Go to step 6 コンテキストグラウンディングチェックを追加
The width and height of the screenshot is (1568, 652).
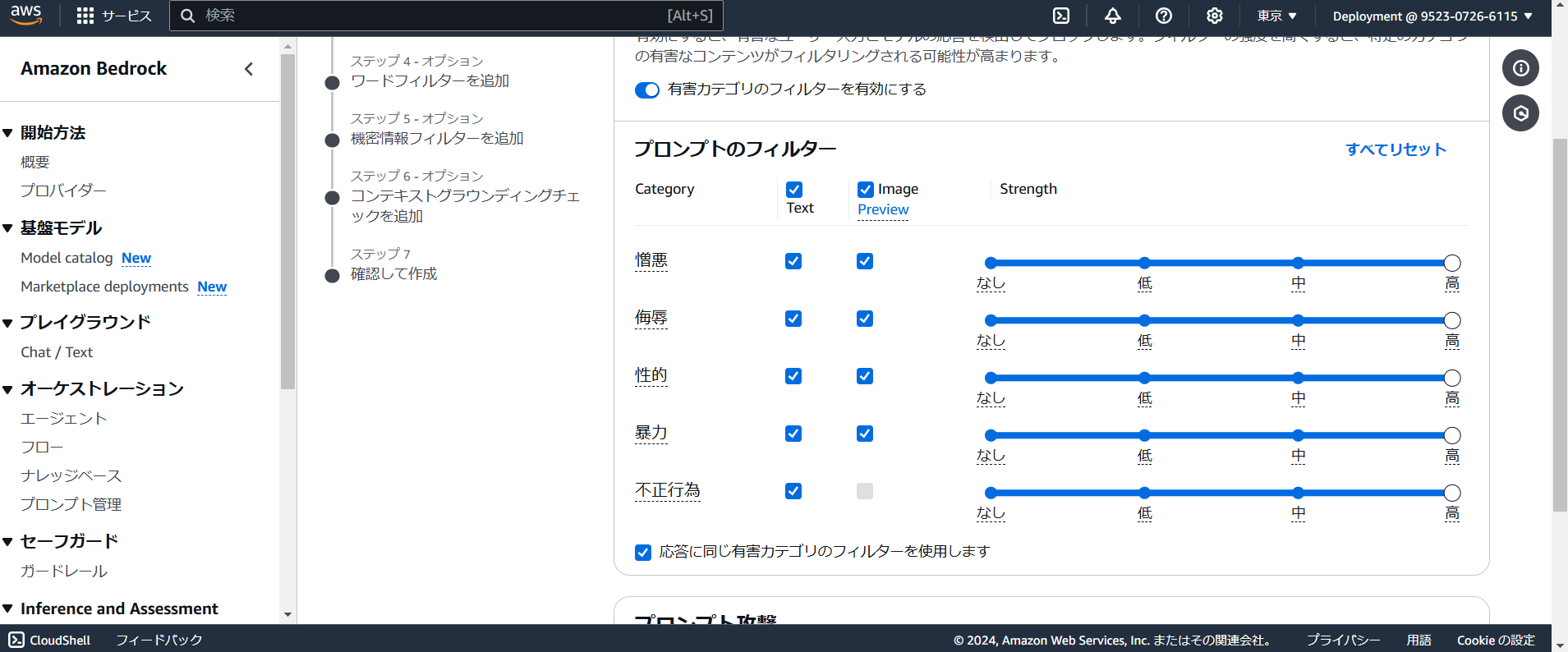pyautogui.click(x=465, y=206)
